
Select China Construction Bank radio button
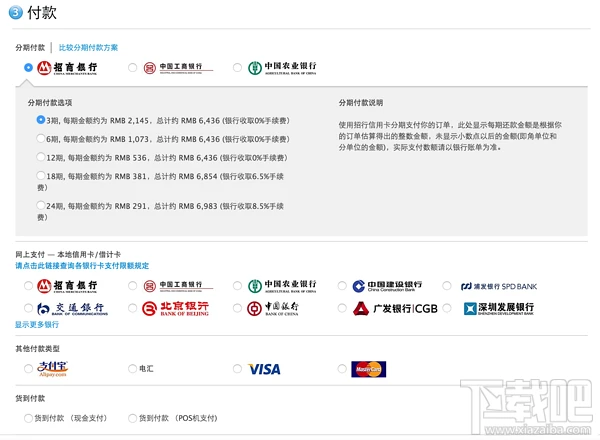(x=342, y=286)
